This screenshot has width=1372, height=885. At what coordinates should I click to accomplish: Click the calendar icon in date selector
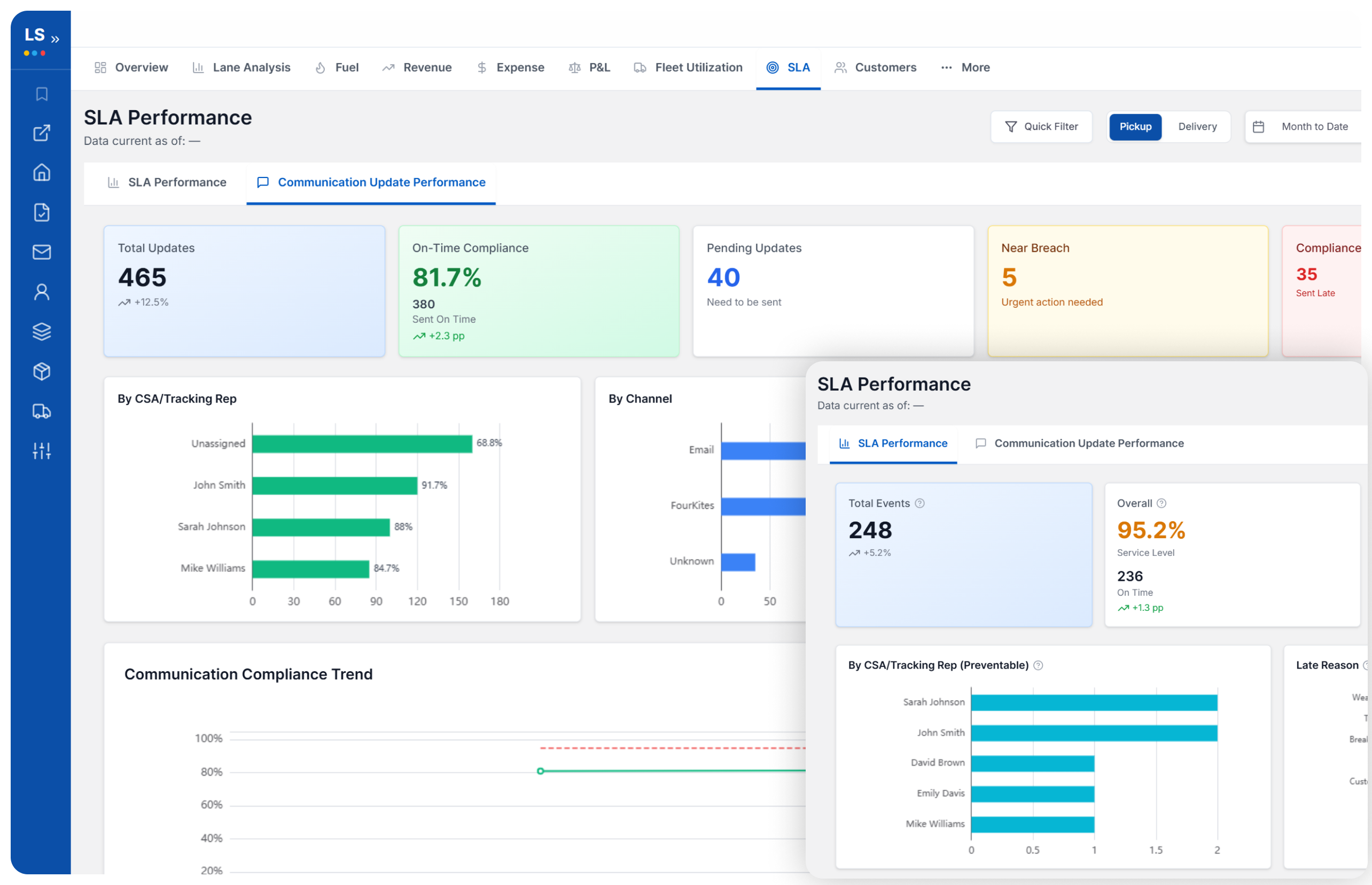[x=1258, y=127]
